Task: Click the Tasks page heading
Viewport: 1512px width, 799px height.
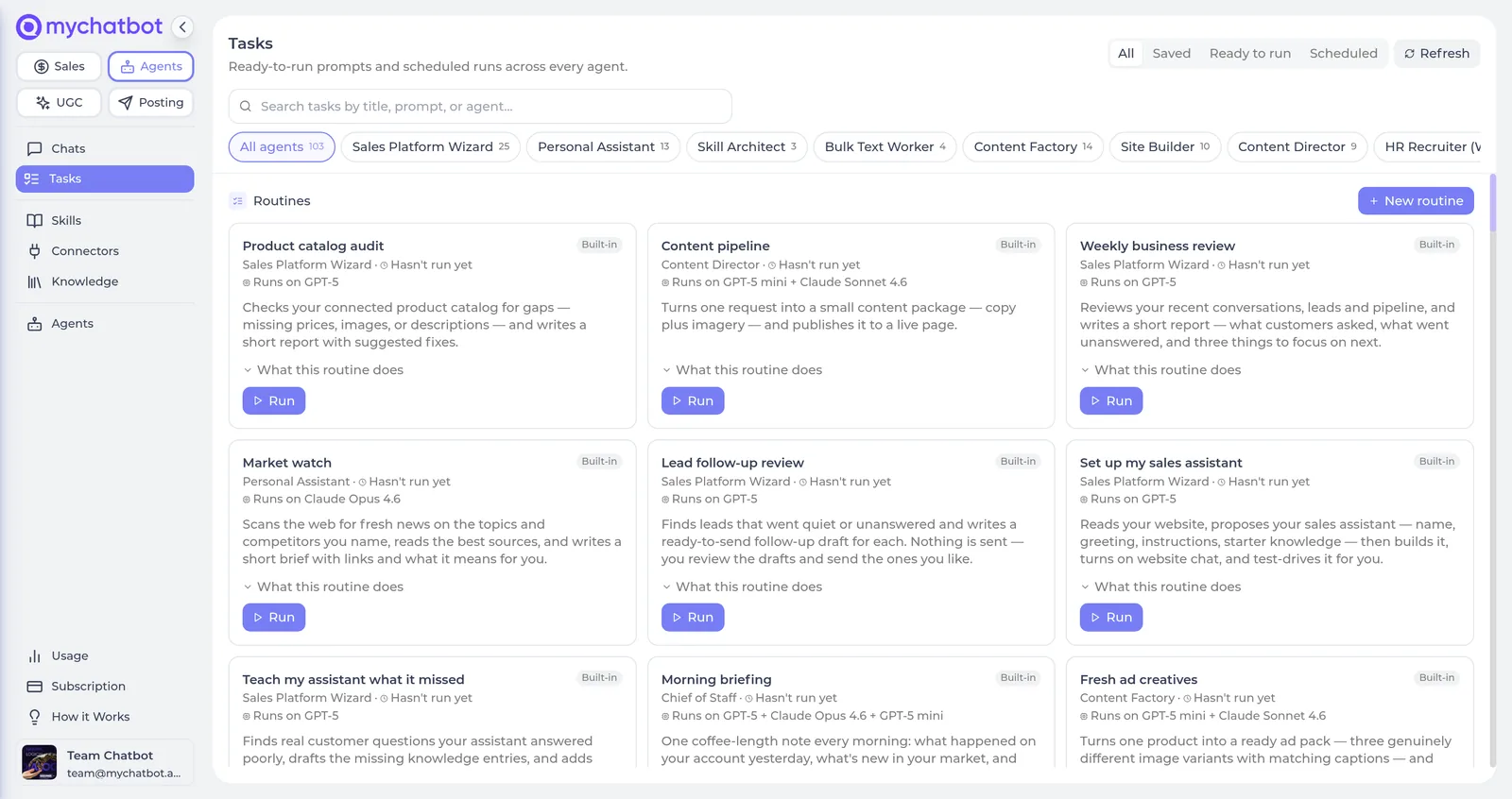Action: (250, 43)
